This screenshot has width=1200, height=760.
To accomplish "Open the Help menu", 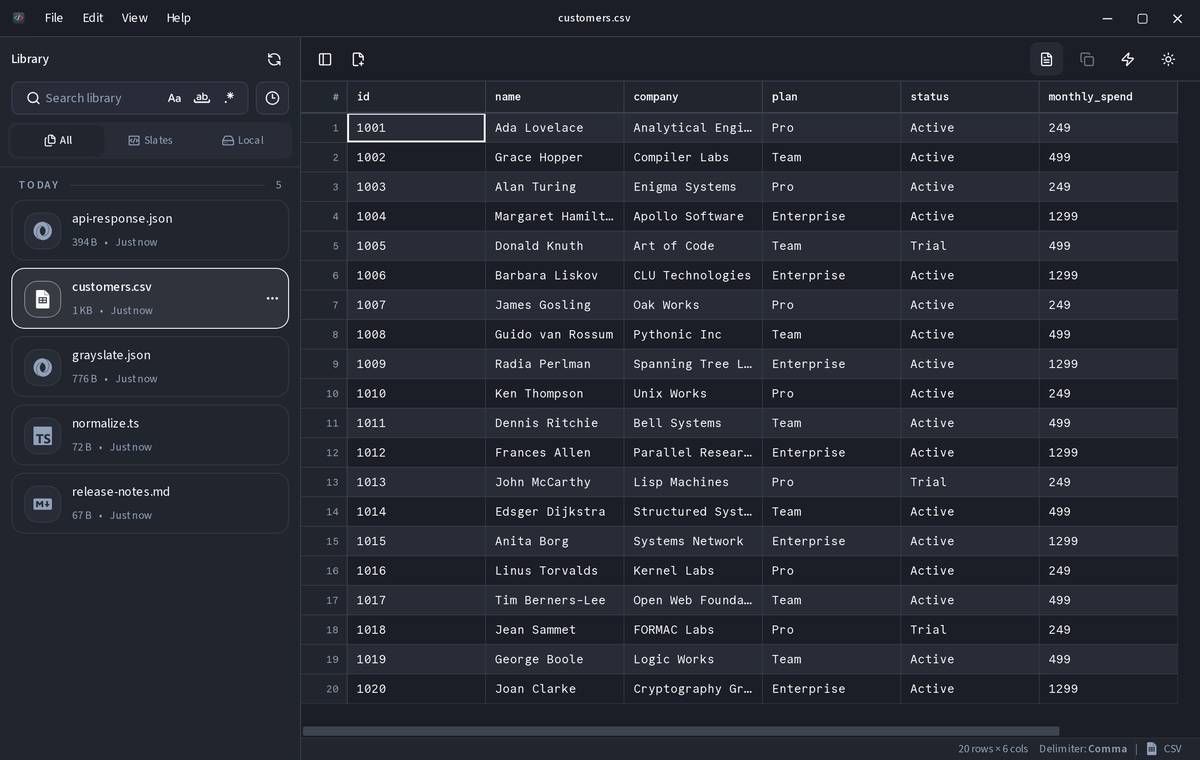I will [178, 18].
